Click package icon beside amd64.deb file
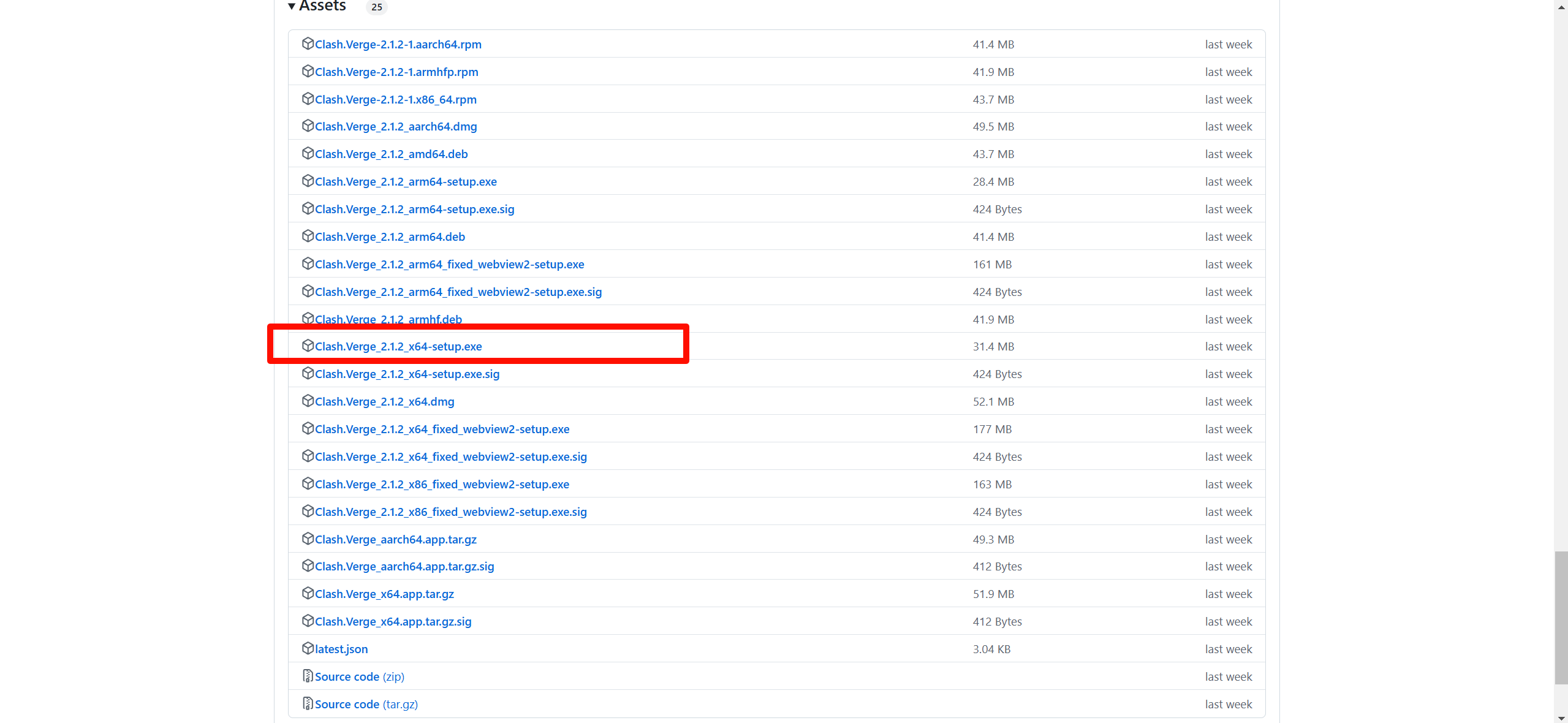This screenshot has width=1568, height=723. [308, 153]
